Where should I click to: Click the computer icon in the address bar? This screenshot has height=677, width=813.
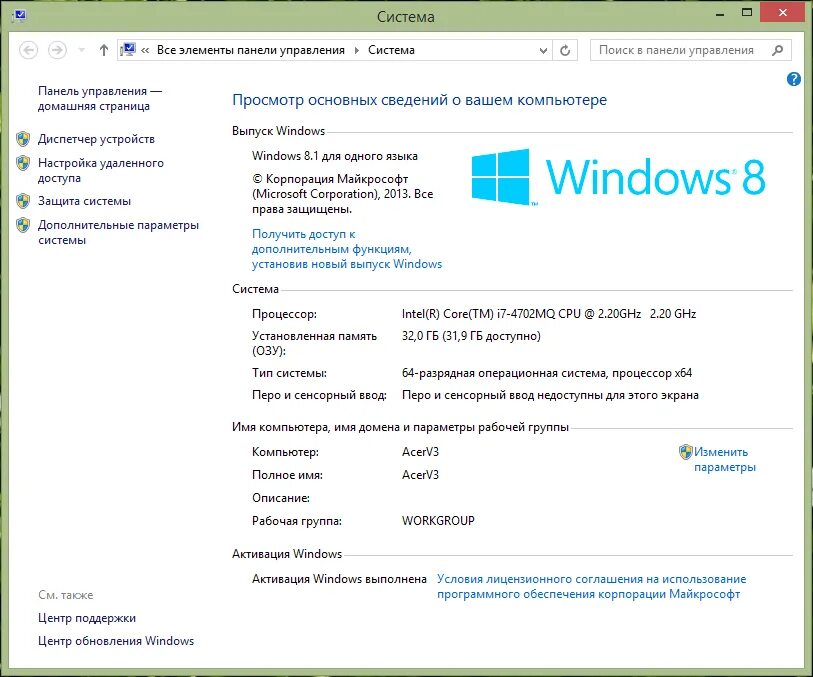(128, 50)
